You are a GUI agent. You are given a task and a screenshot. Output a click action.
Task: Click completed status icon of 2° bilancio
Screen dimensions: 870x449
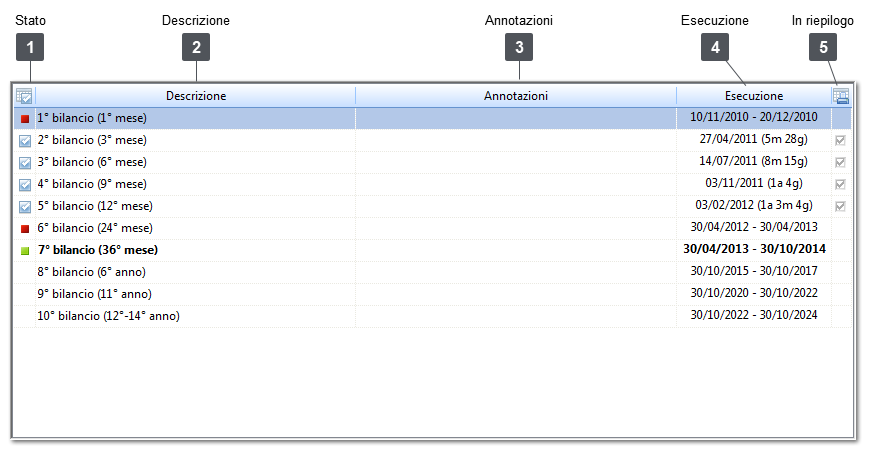(25, 141)
